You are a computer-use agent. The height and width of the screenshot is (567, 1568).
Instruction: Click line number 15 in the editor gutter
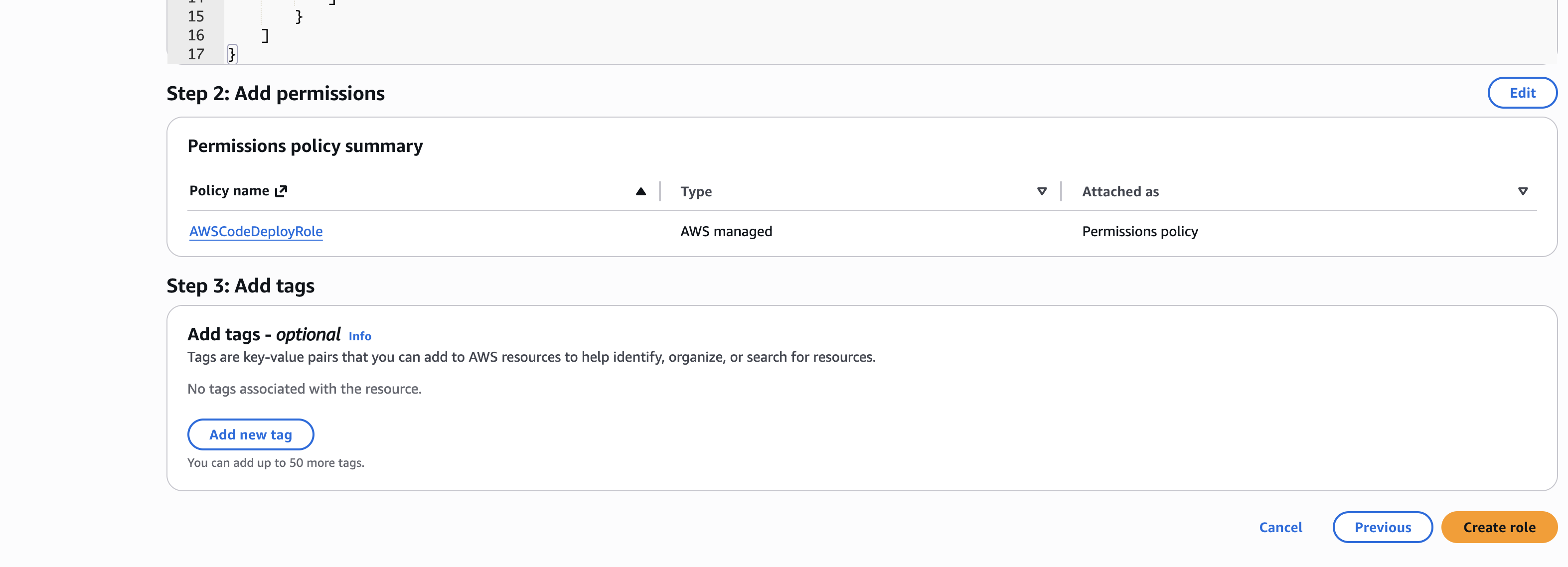[195, 16]
